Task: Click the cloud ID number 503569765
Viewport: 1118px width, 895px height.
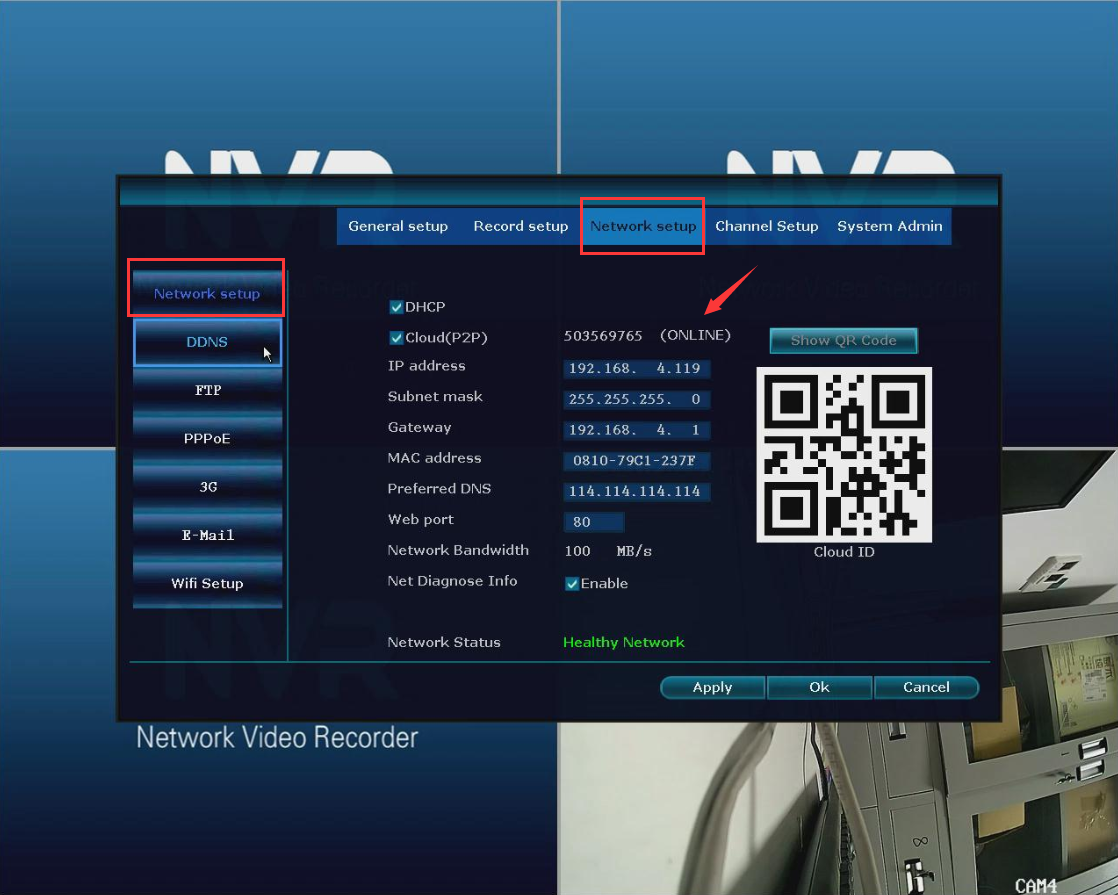Action: [603, 336]
